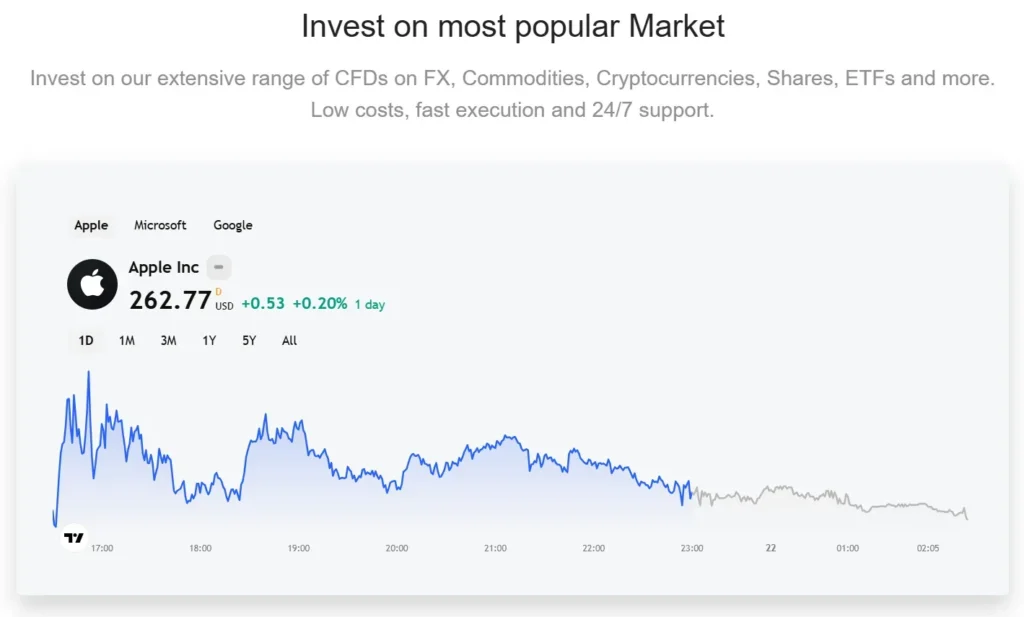Switch to the Microsoft tab
The height and width of the screenshot is (617, 1024).
point(160,225)
